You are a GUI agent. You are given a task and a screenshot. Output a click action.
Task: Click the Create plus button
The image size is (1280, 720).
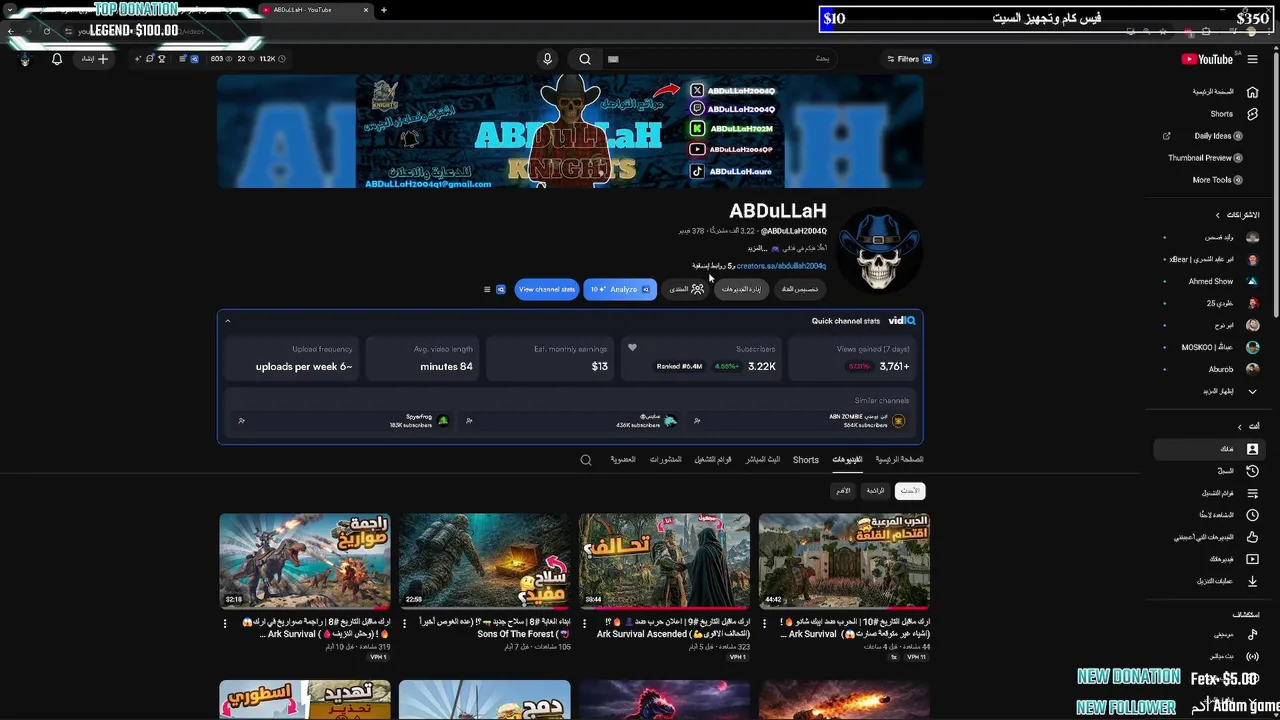(96, 59)
